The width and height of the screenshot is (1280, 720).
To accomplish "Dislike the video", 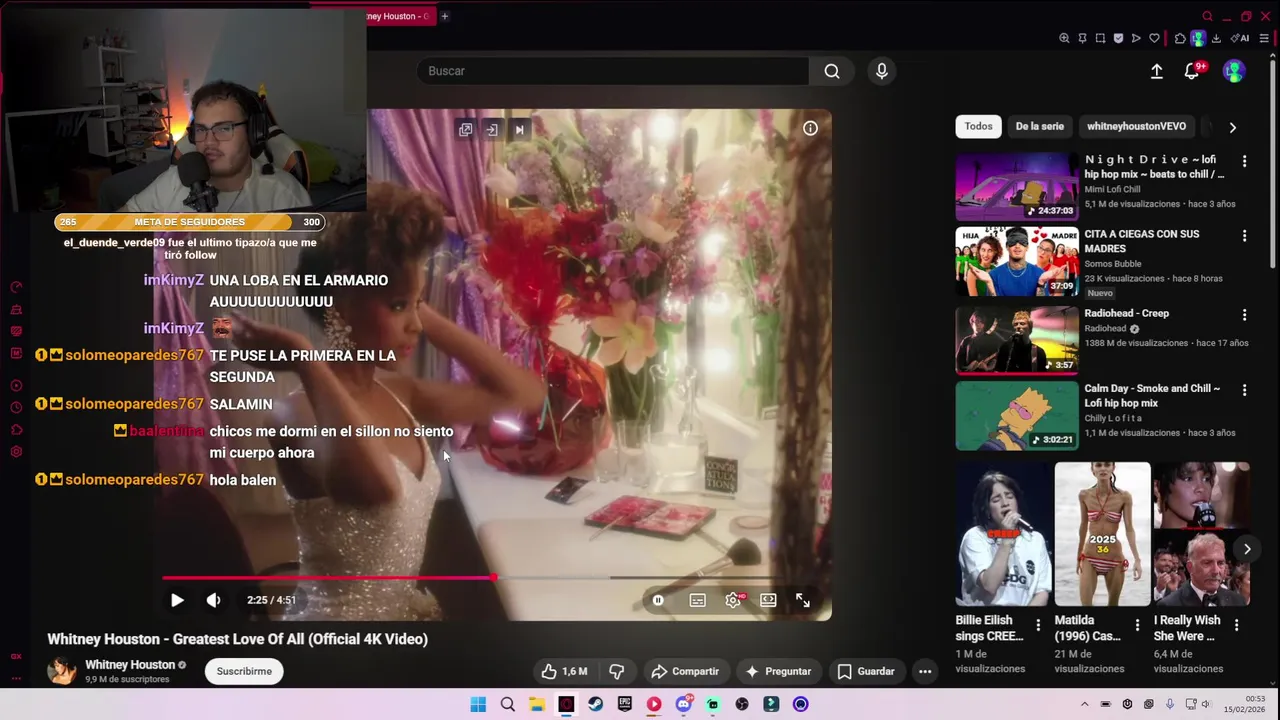I will (617, 671).
